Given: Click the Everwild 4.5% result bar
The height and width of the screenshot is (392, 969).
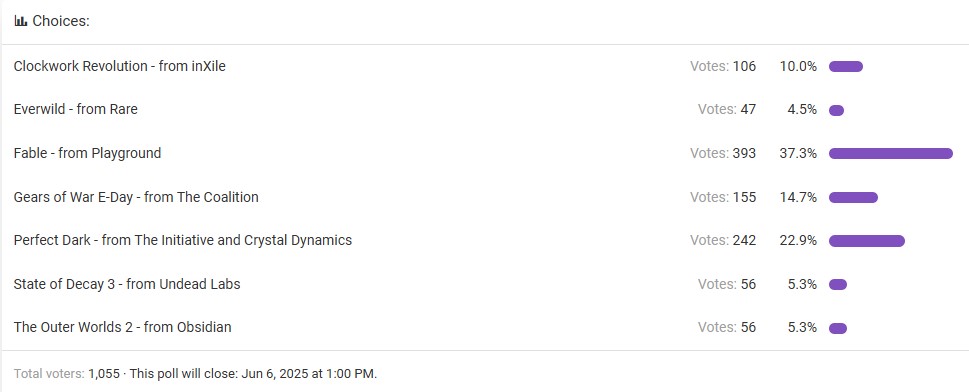Looking at the screenshot, I should [836, 110].
